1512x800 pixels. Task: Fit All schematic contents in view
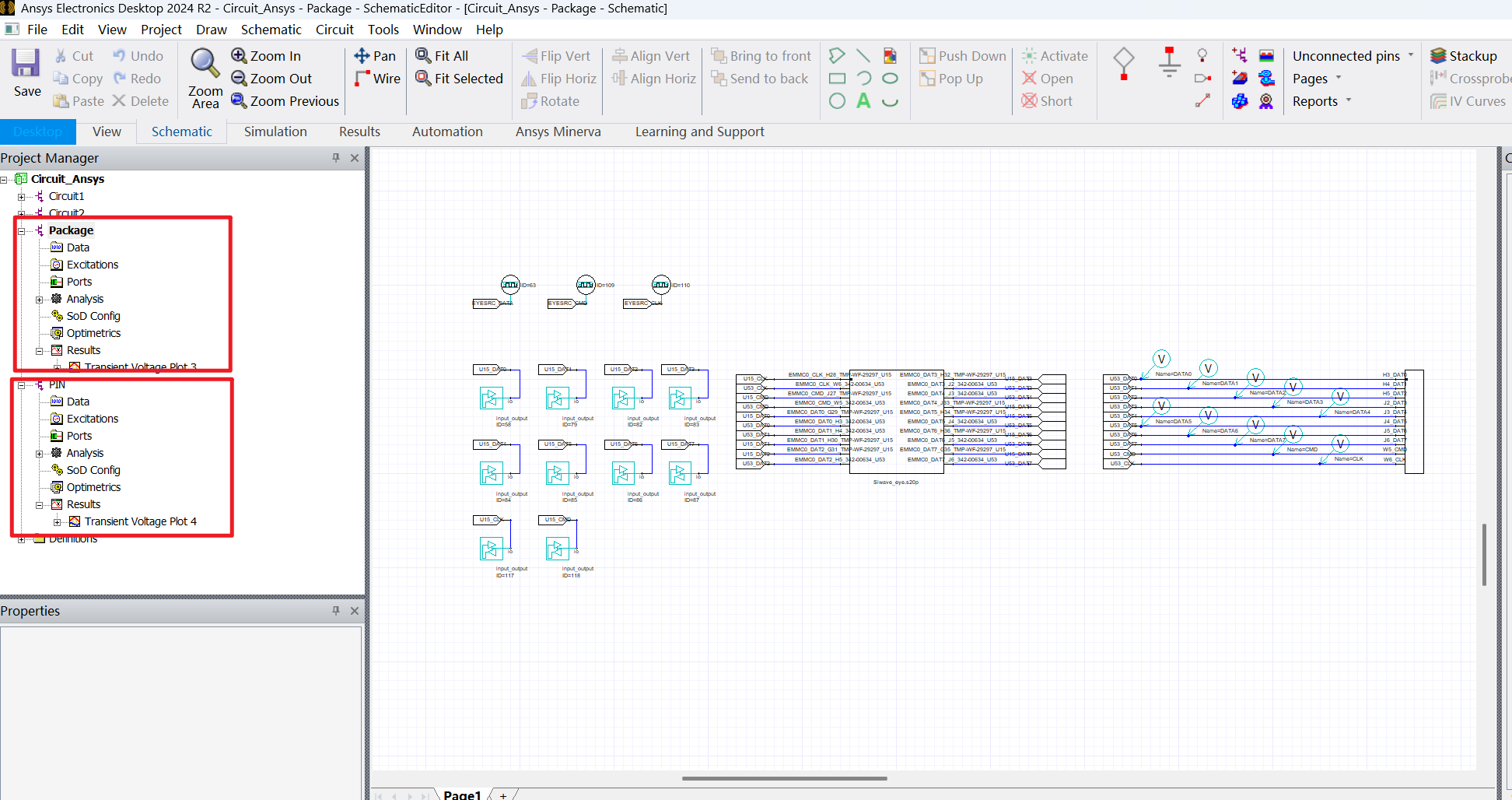[442, 56]
